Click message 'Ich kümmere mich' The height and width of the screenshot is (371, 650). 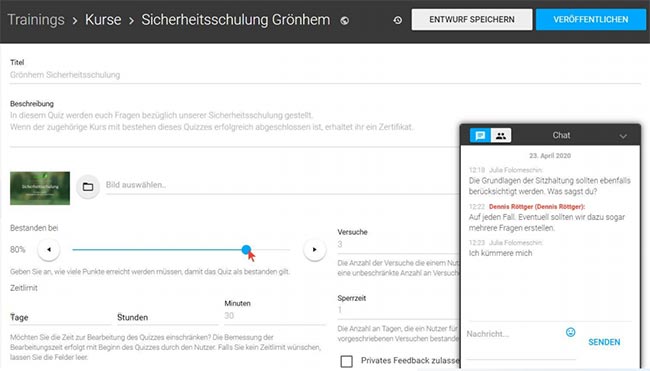tap(500, 253)
